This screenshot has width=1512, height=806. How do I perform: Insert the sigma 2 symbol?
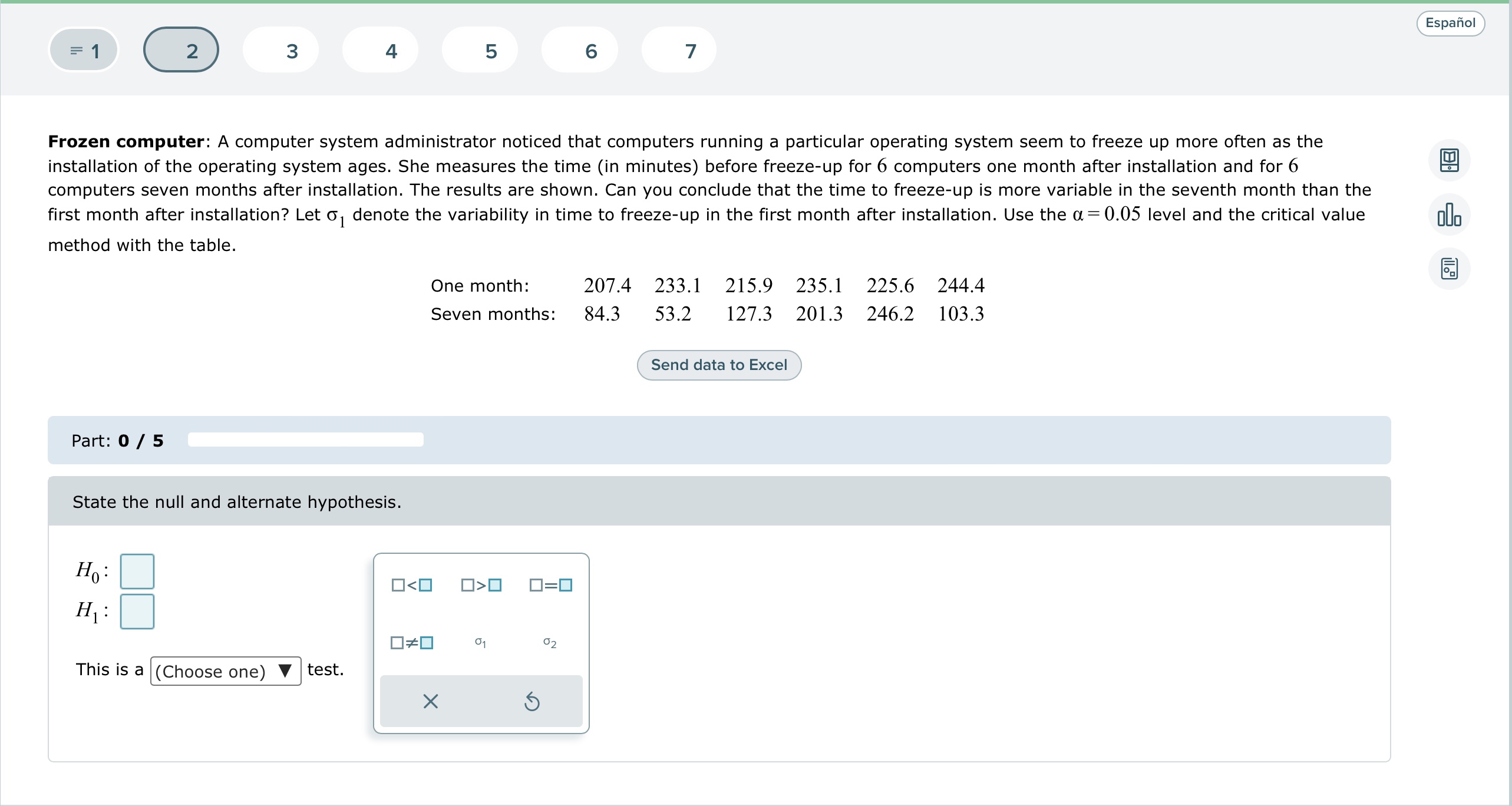[550, 642]
